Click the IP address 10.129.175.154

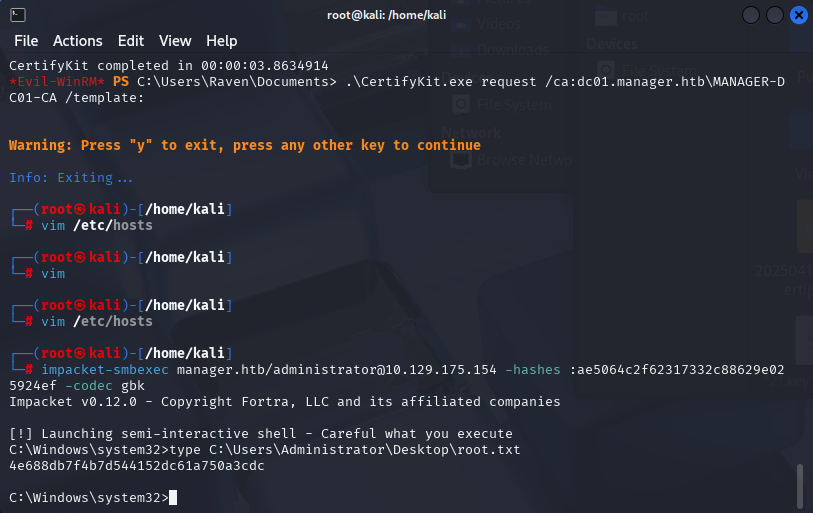[441, 370]
